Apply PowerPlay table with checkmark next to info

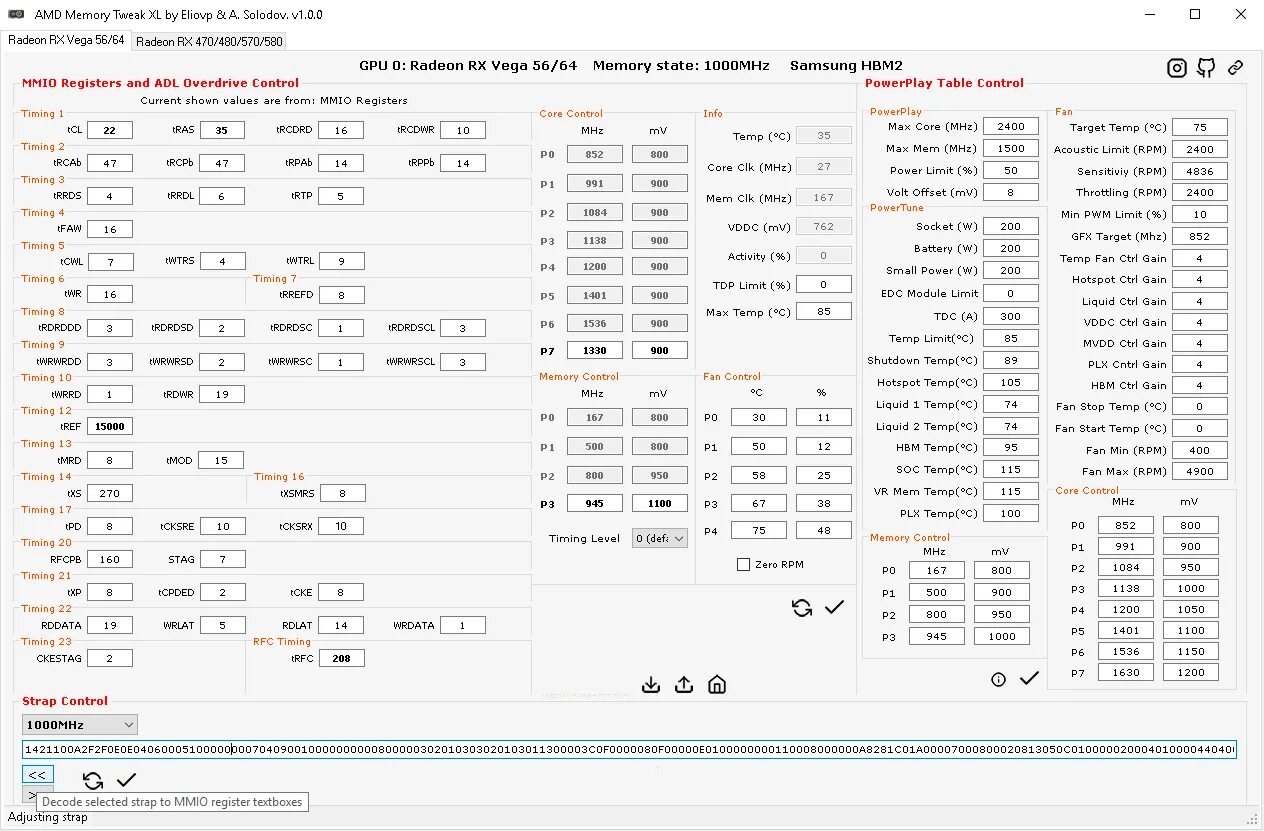click(1029, 679)
